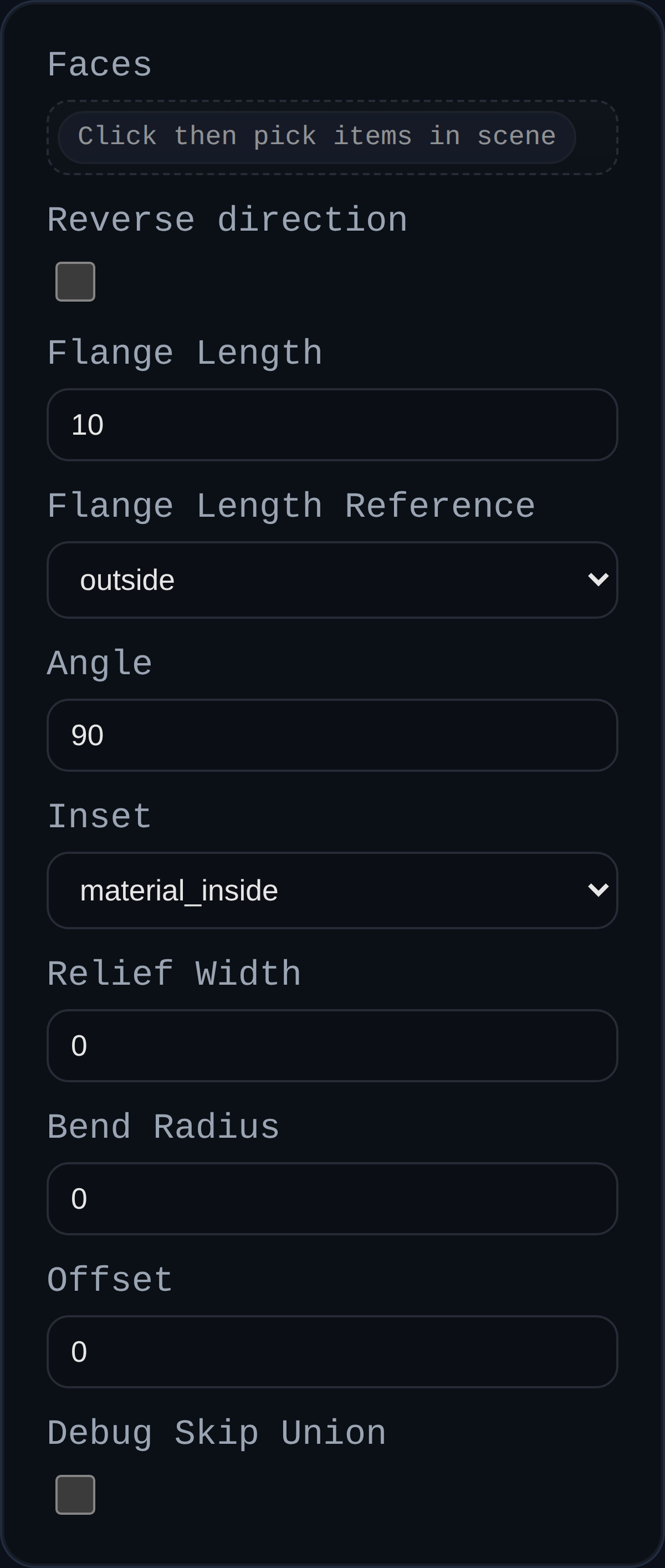665x1568 pixels.
Task: Open the Flange Length Reference dropdown
Action: coord(332,579)
